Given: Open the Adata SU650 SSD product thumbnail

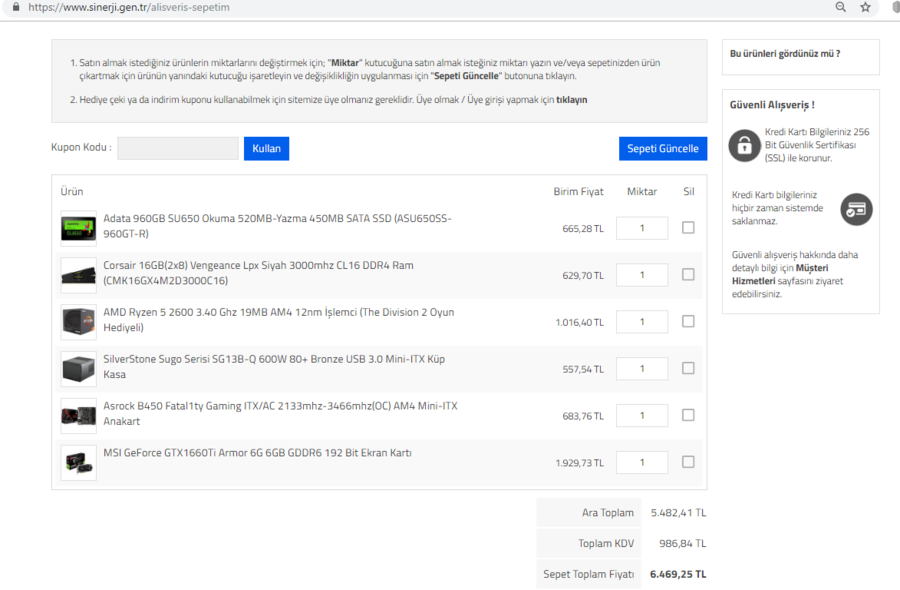Looking at the screenshot, I should point(78,228).
